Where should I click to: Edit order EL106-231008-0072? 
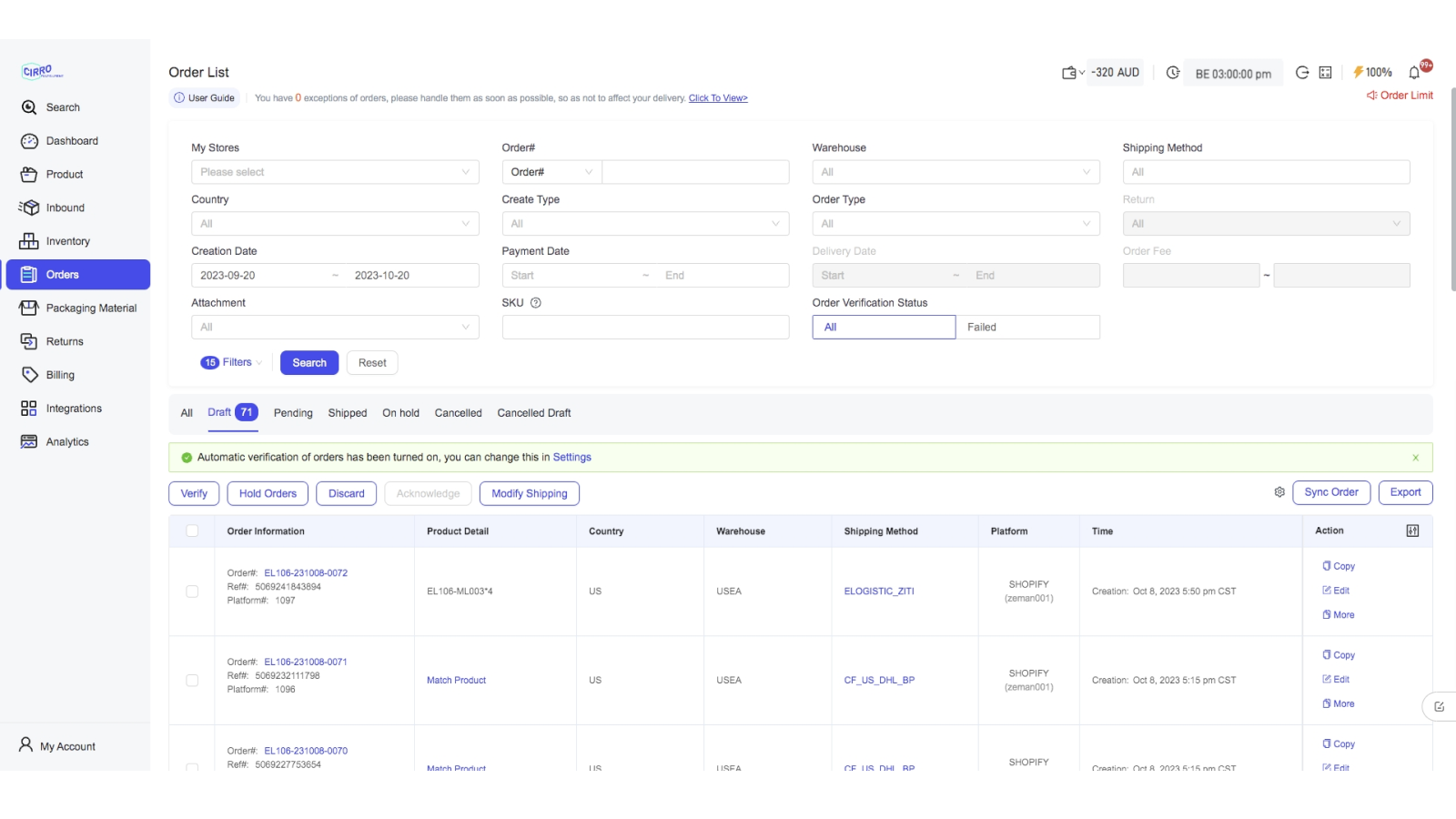click(x=1336, y=591)
